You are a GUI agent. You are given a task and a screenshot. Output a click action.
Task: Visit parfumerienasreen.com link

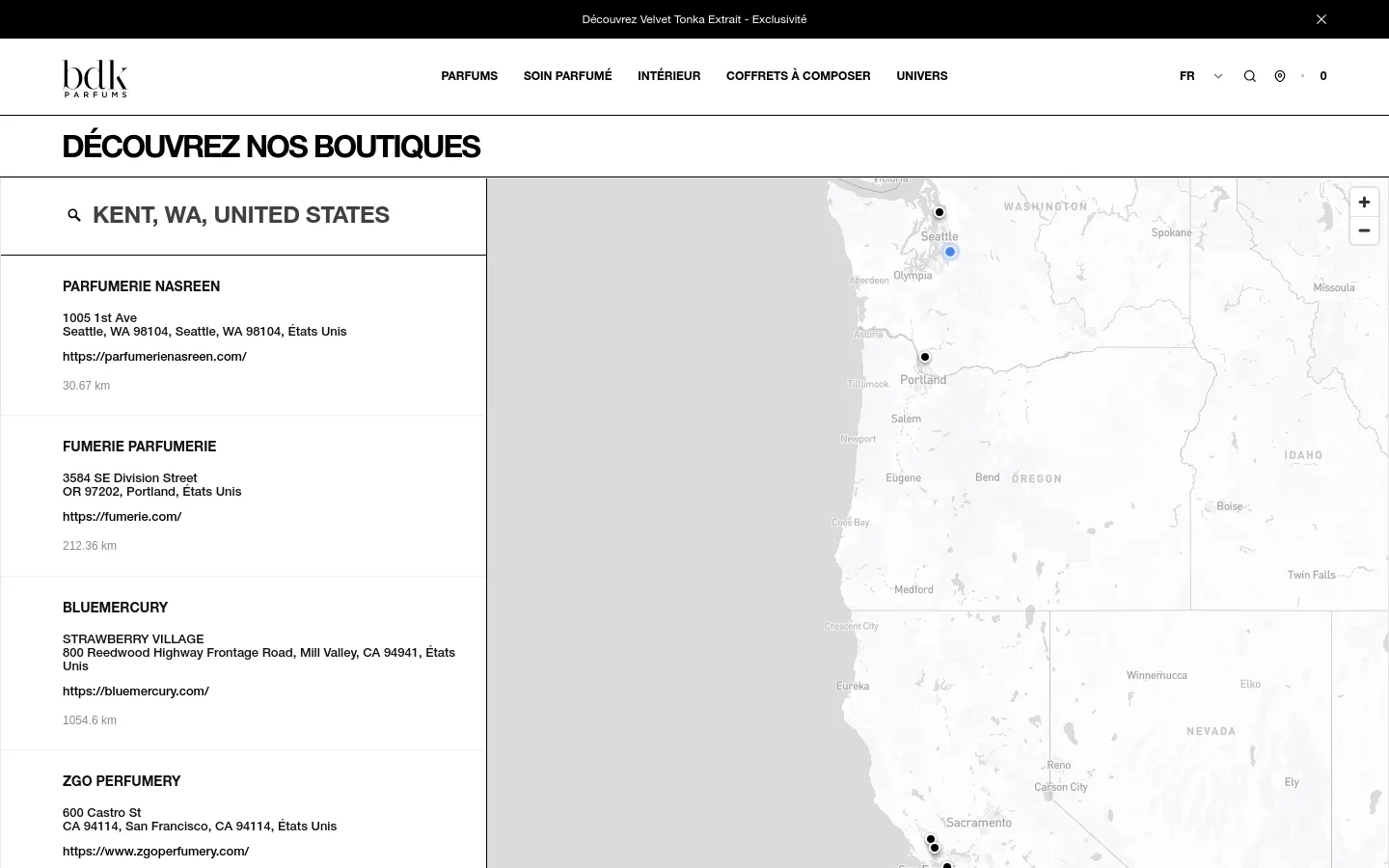click(x=154, y=356)
